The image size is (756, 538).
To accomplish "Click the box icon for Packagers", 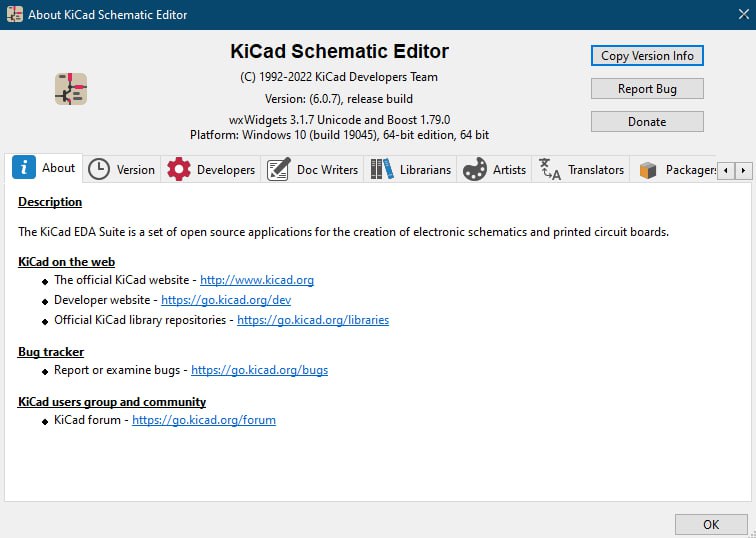I will click(648, 170).
